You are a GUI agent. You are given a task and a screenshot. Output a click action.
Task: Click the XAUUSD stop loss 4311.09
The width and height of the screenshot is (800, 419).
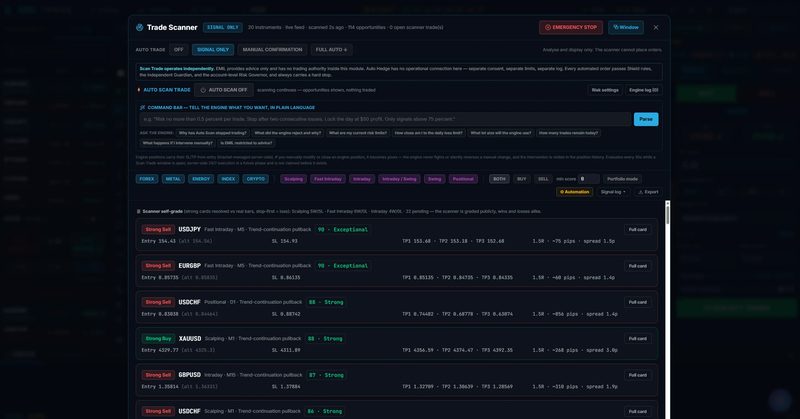click(286, 350)
